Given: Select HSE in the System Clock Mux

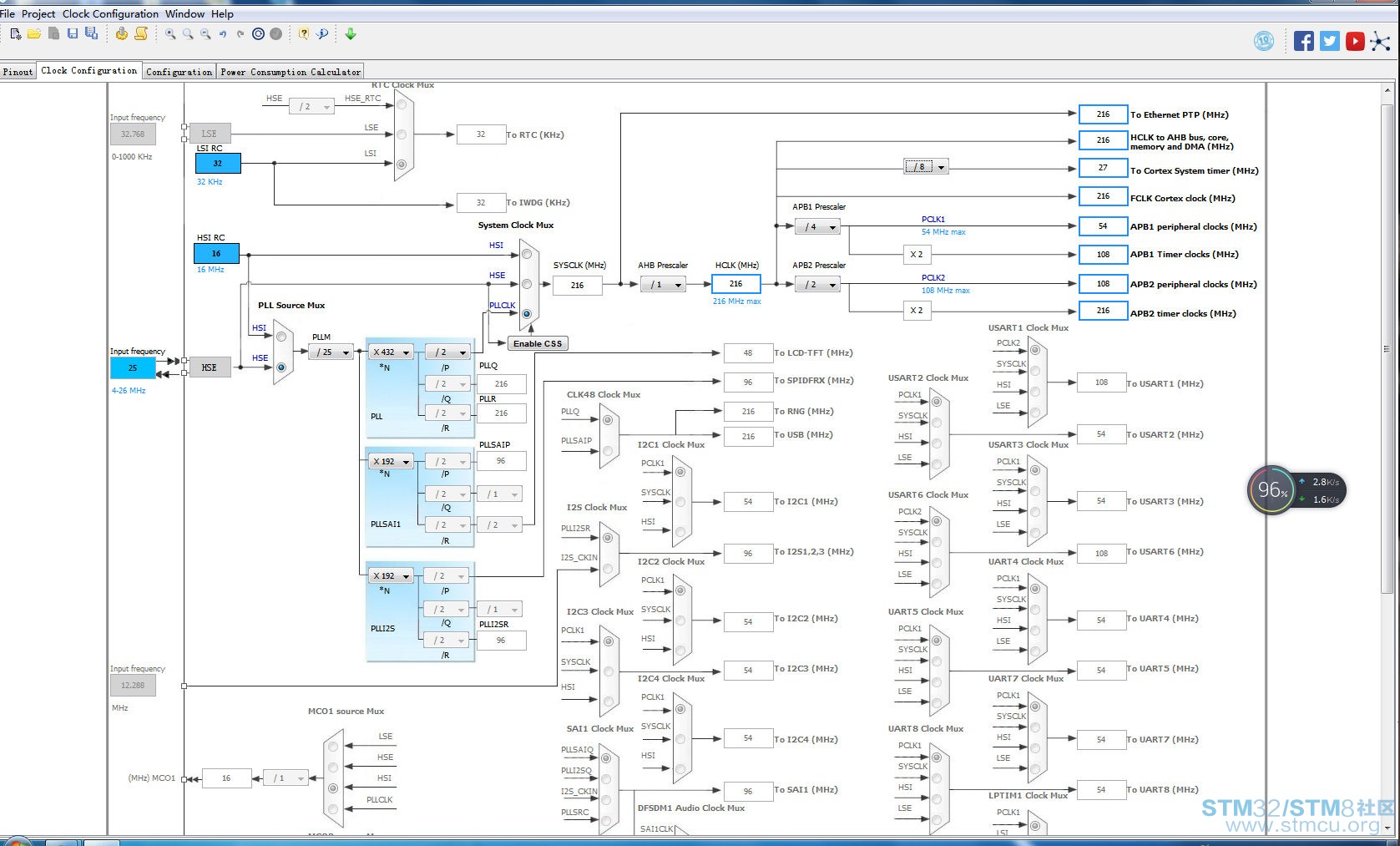Looking at the screenshot, I should (x=527, y=284).
